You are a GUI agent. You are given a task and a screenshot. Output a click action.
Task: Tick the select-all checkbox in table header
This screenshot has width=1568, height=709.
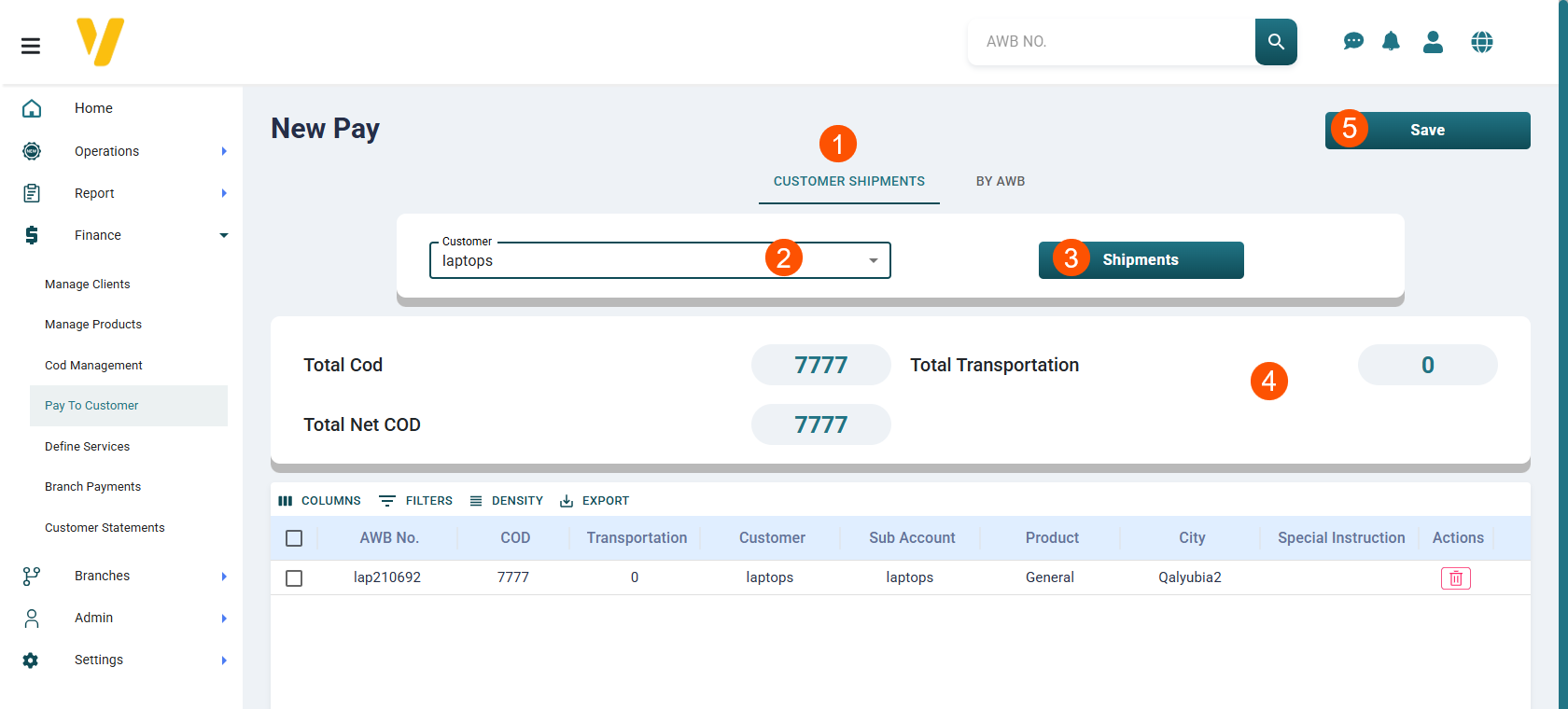[294, 538]
